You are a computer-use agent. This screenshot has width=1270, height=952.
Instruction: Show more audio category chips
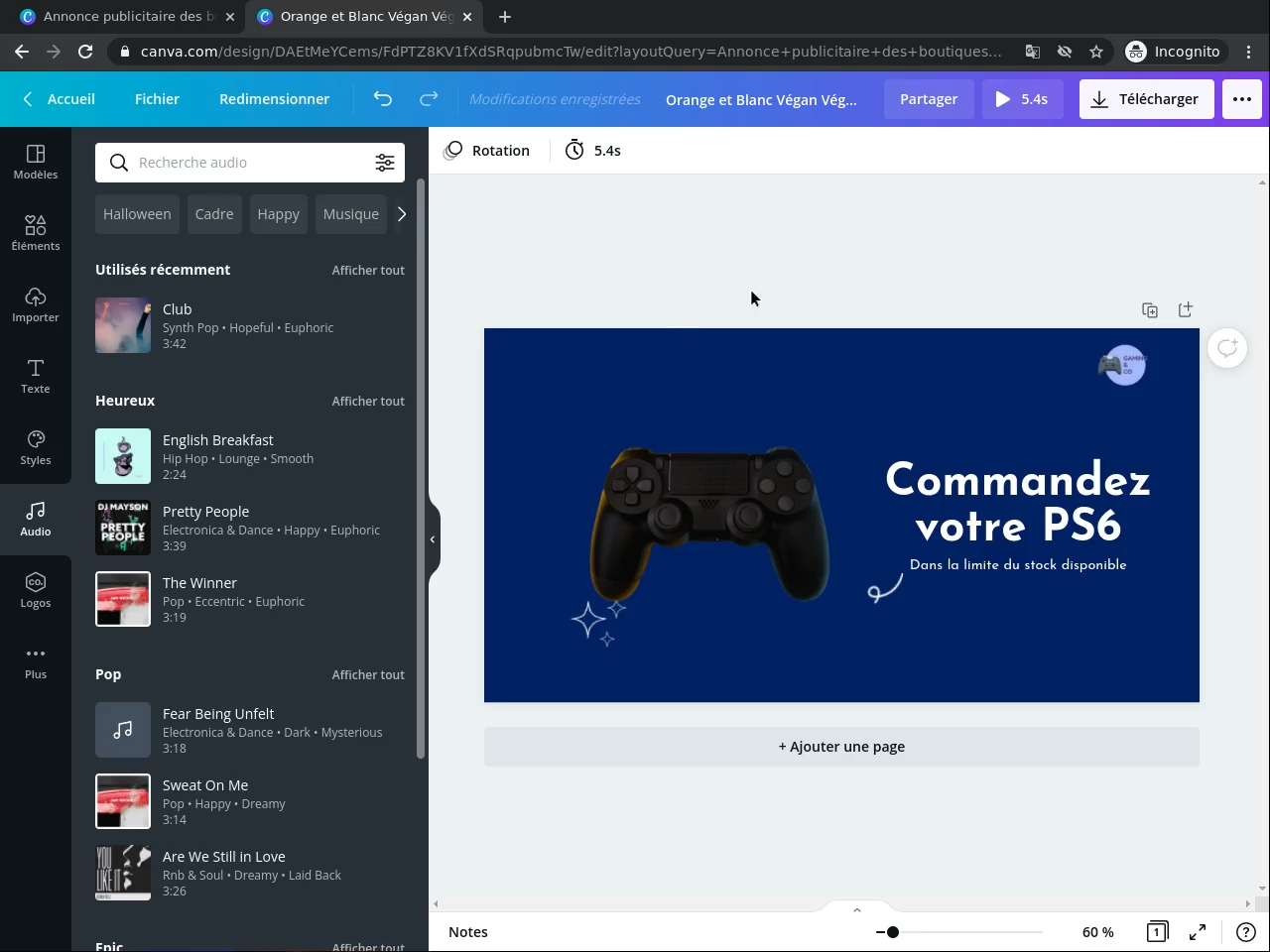401,214
